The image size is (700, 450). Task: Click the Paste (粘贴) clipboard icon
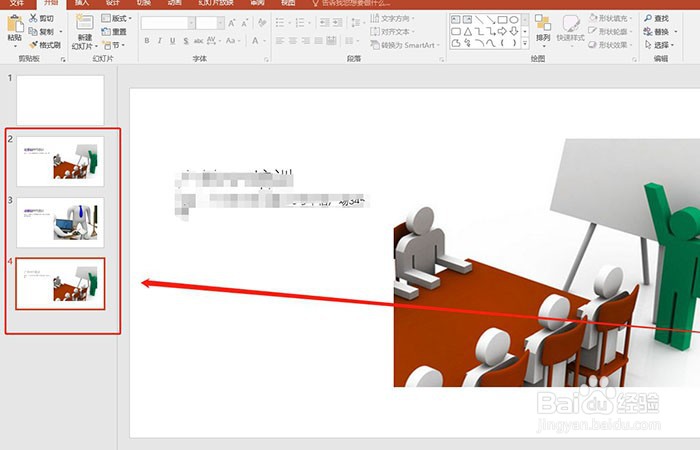15,23
